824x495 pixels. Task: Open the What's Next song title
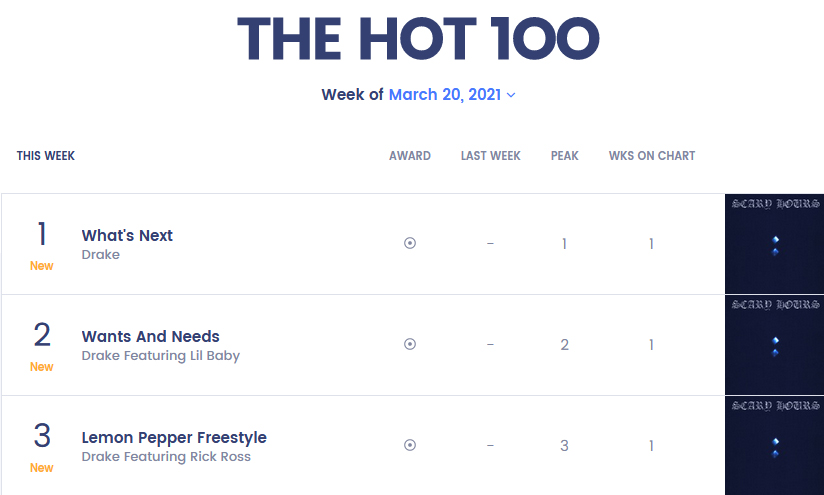127,235
